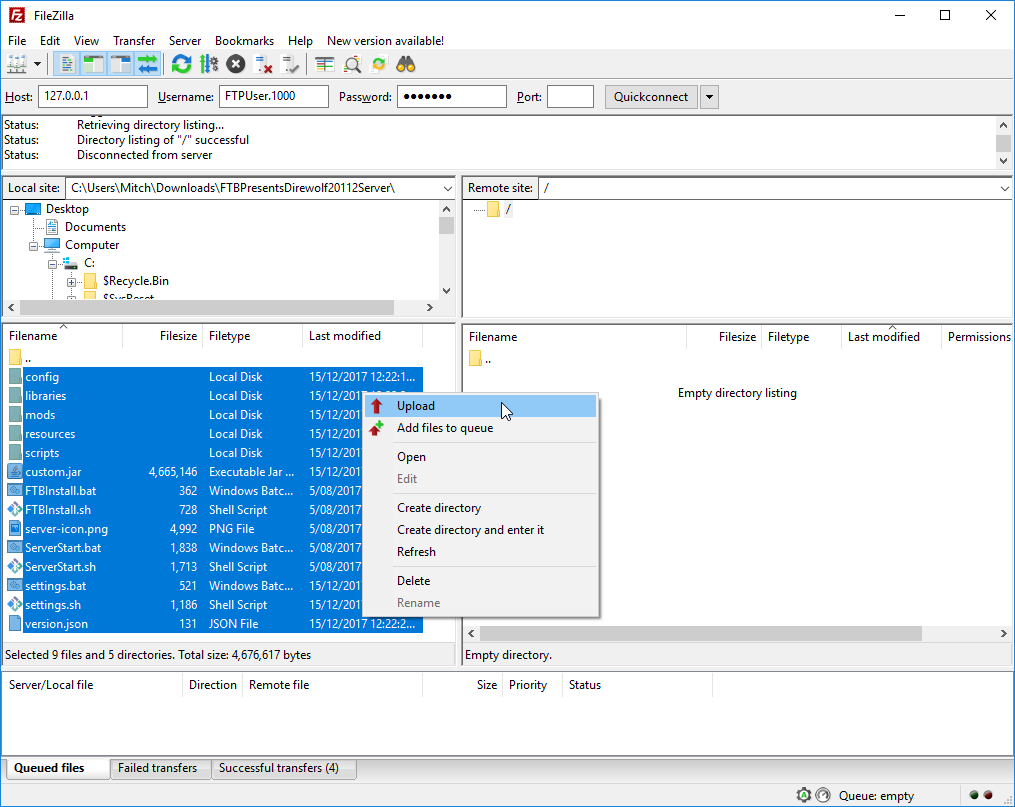Collapse Desktop tree node

coord(14,210)
